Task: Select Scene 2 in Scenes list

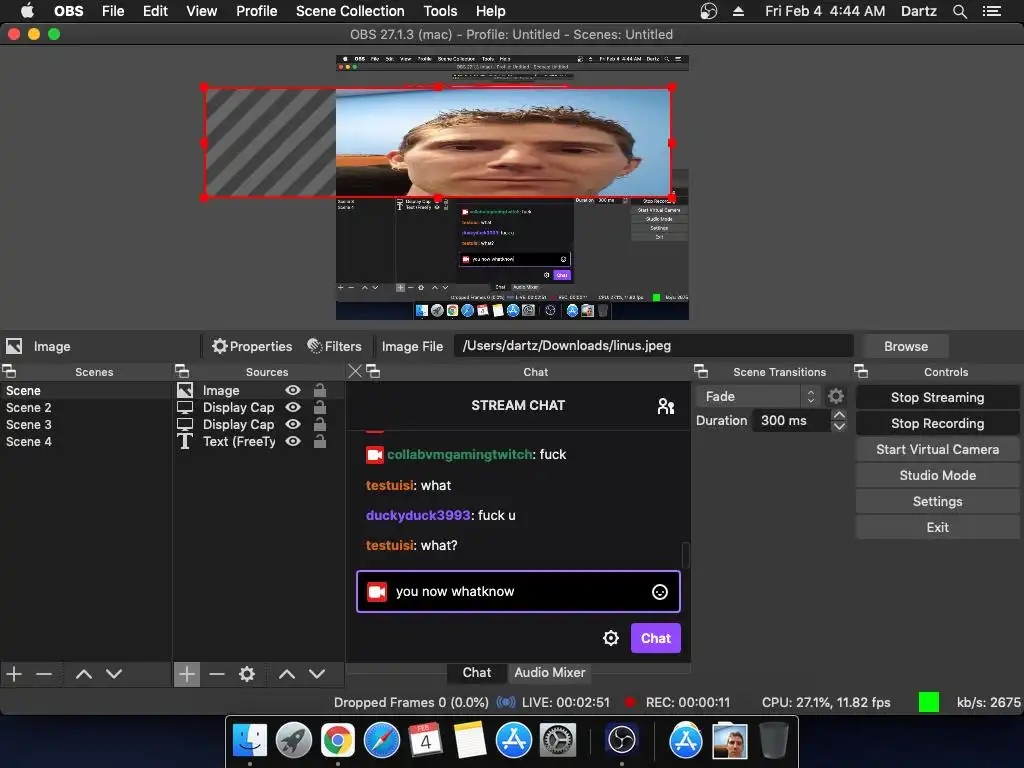Action: (85, 408)
